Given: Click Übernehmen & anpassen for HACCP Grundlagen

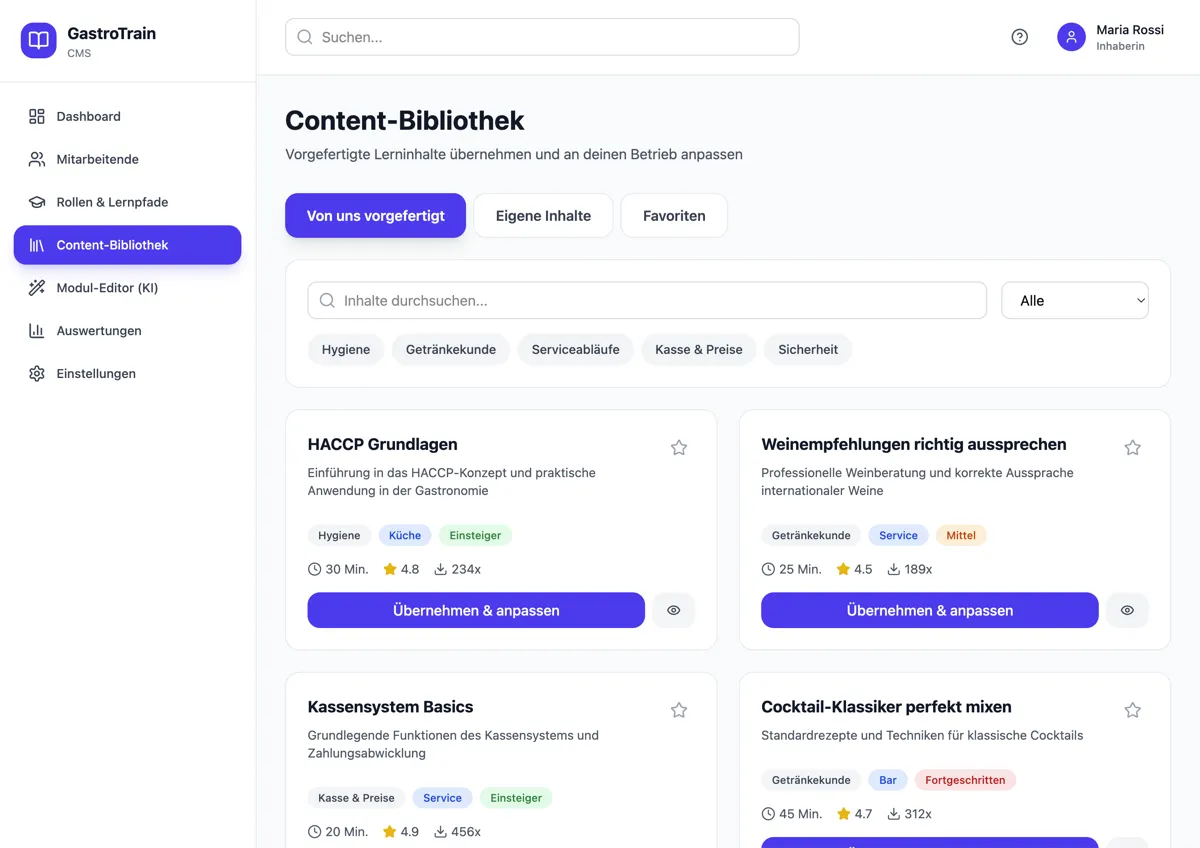Looking at the screenshot, I should (x=476, y=610).
